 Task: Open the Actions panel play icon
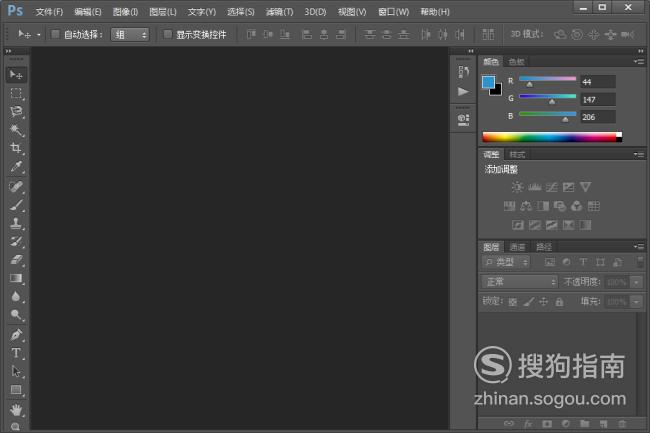[x=463, y=91]
